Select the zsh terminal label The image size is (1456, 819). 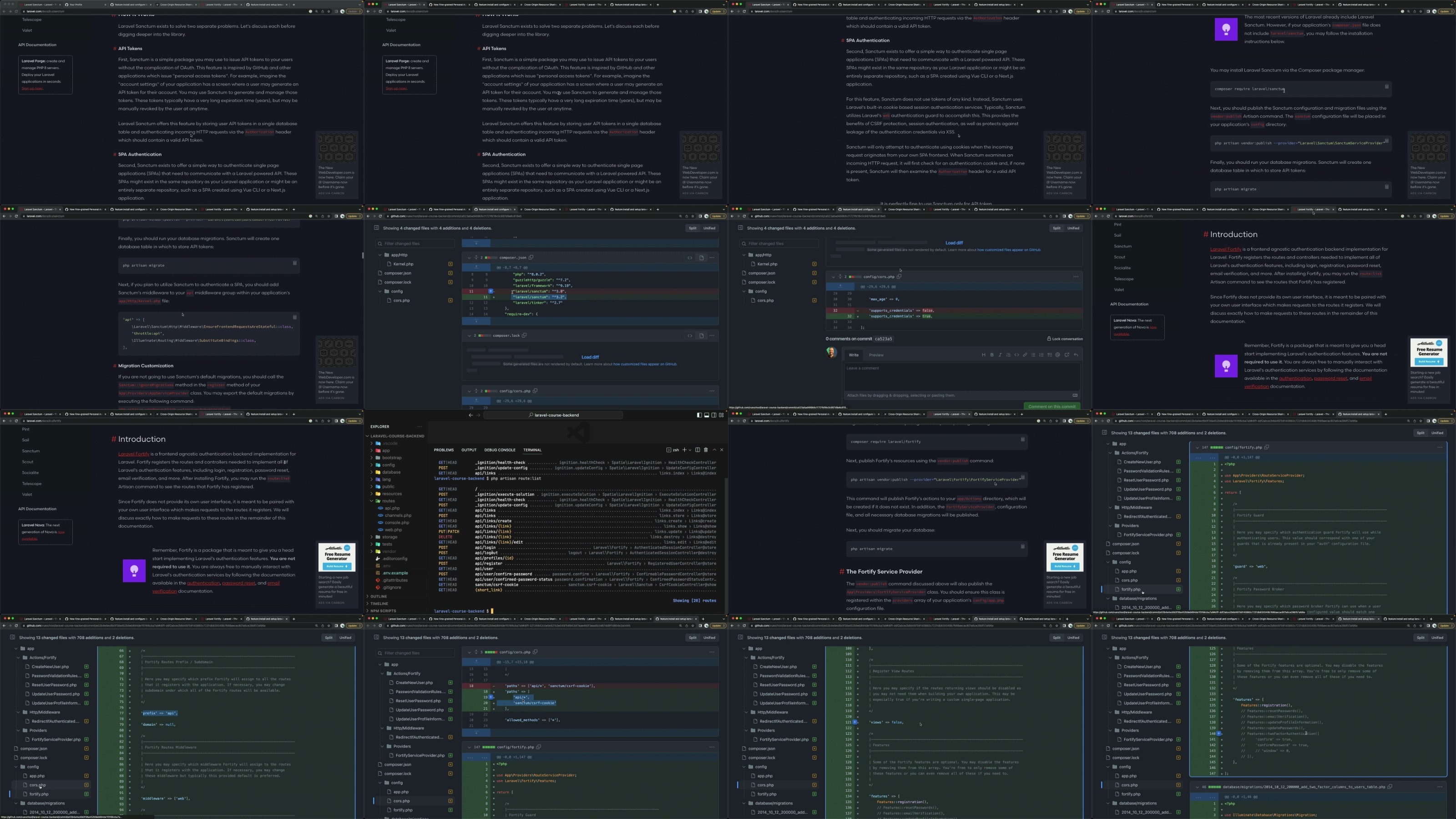coord(672,450)
